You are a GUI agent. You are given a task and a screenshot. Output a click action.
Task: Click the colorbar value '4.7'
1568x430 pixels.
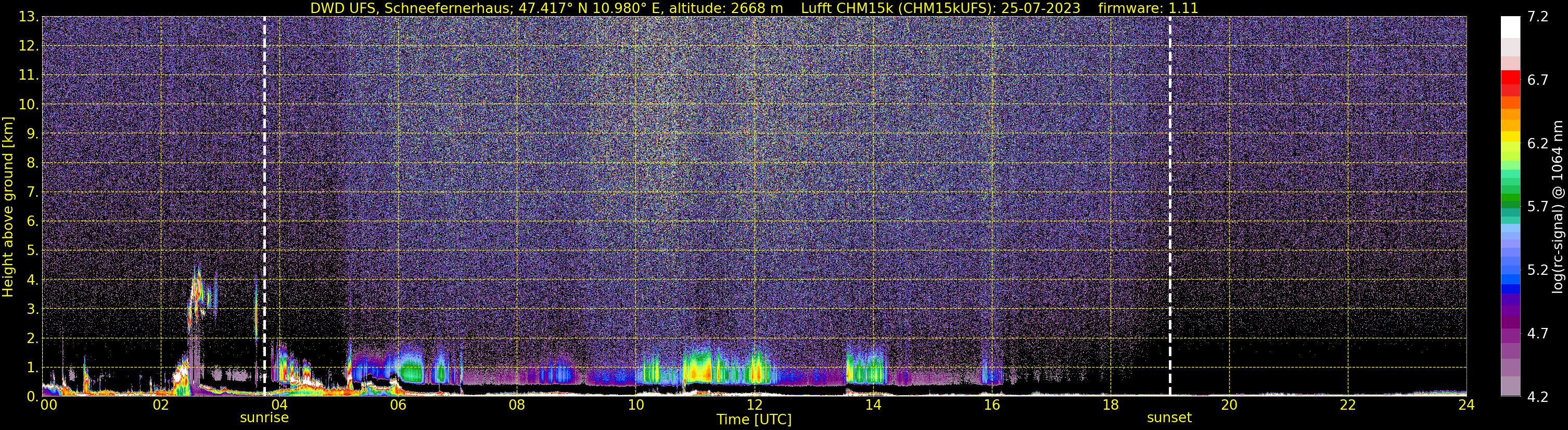[1538, 333]
